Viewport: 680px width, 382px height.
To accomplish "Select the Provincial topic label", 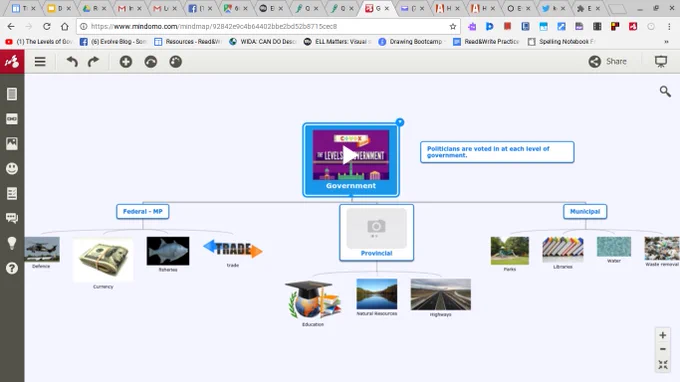I will tap(376, 253).
